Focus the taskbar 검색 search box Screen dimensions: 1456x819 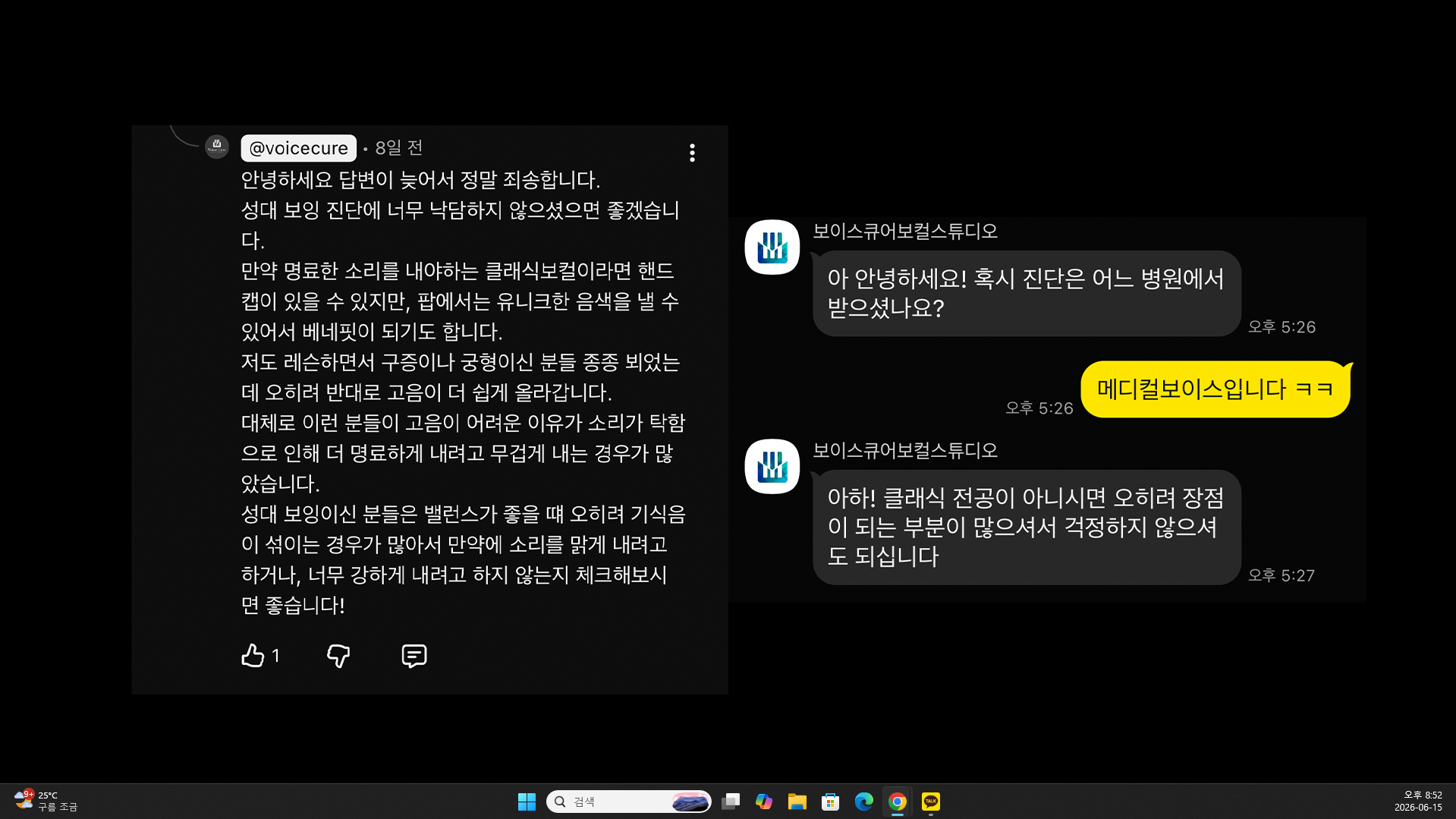click(628, 802)
